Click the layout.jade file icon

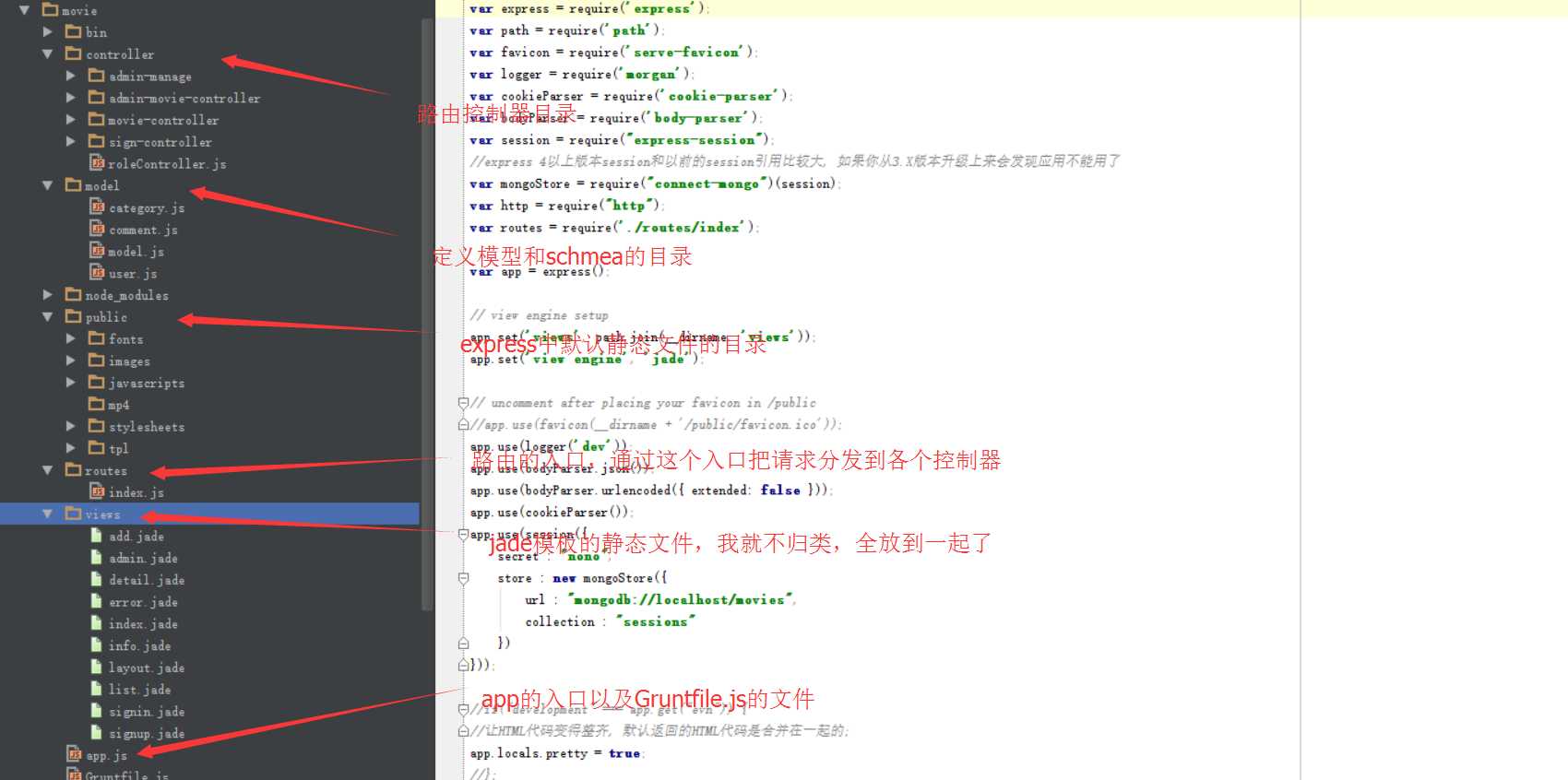tap(97, 667)
